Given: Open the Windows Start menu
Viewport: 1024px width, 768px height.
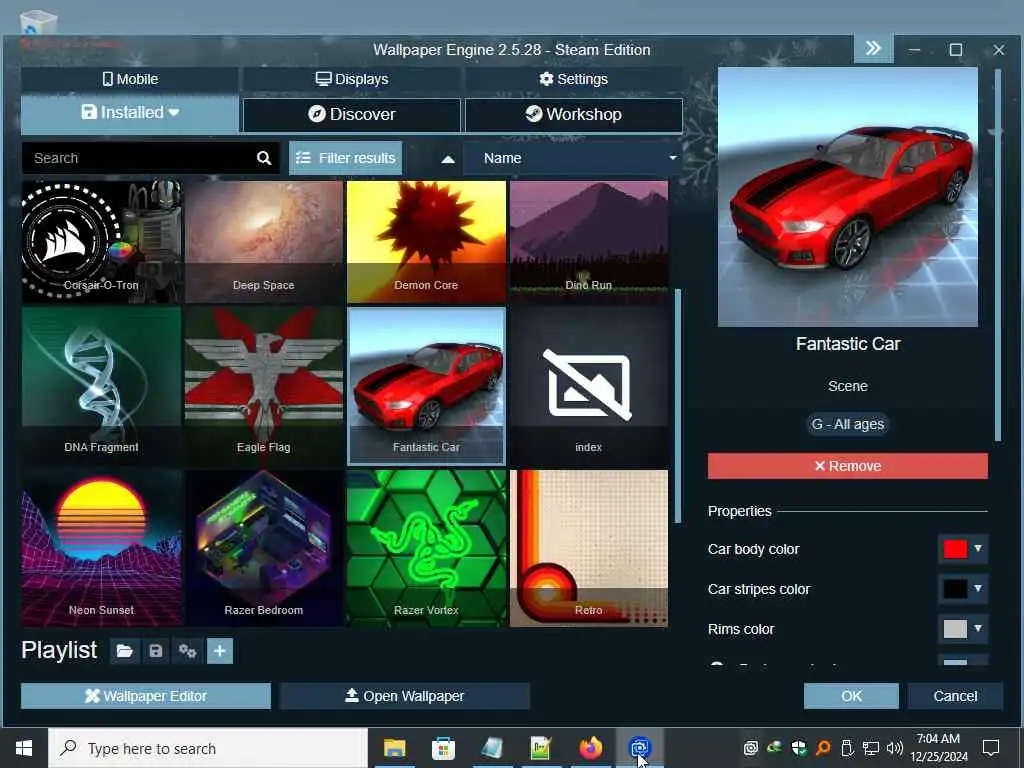Looking at the screenshot, I should (24, 748).
